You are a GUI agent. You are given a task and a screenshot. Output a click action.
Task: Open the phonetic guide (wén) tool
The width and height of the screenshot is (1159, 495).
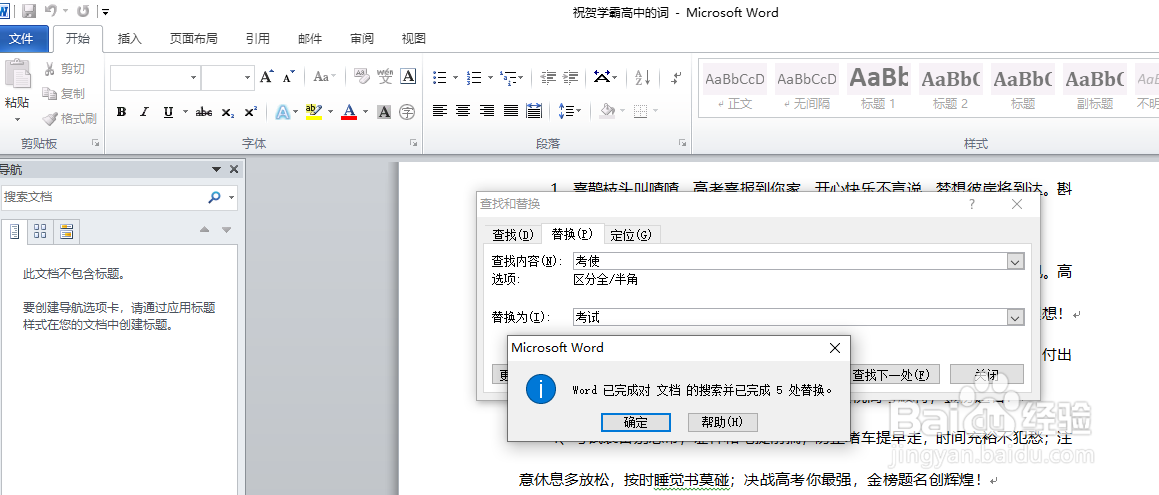[x=384, y=77]
